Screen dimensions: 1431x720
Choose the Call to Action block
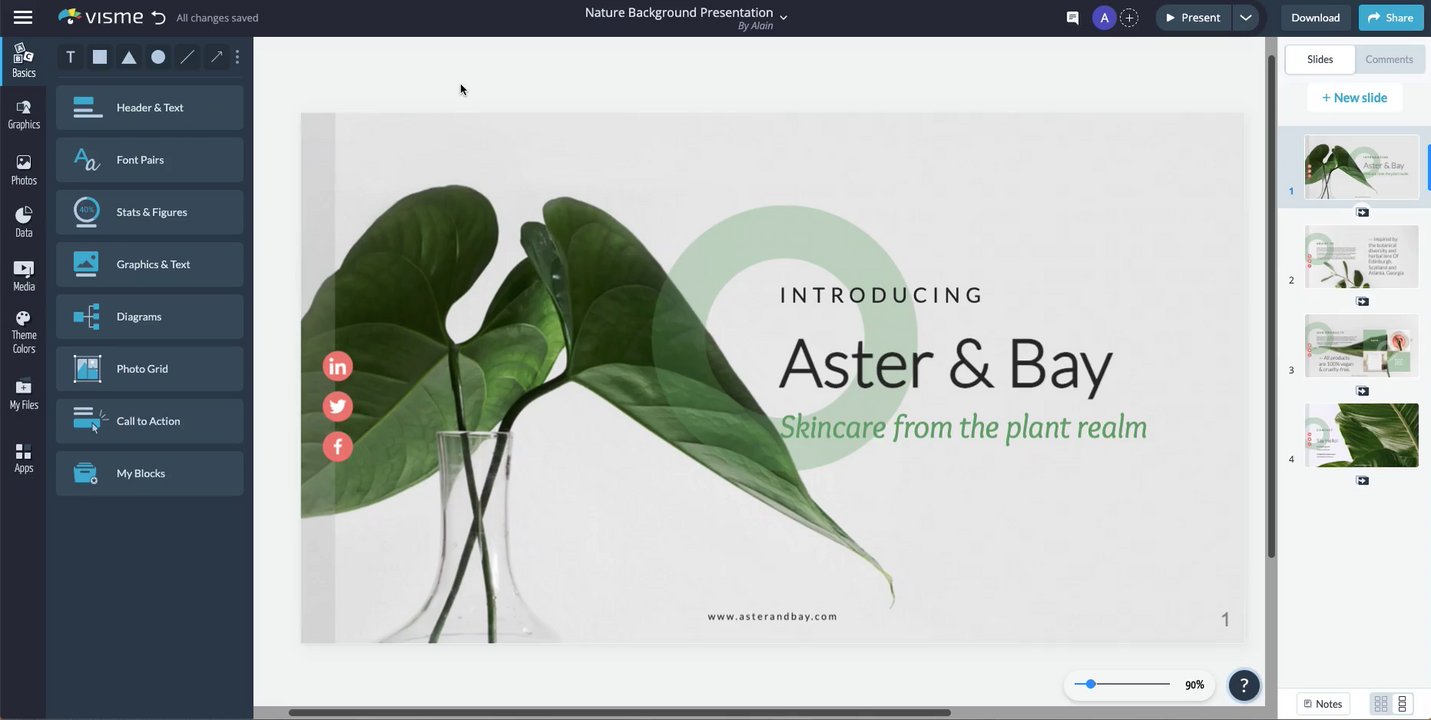click(150, 421)
